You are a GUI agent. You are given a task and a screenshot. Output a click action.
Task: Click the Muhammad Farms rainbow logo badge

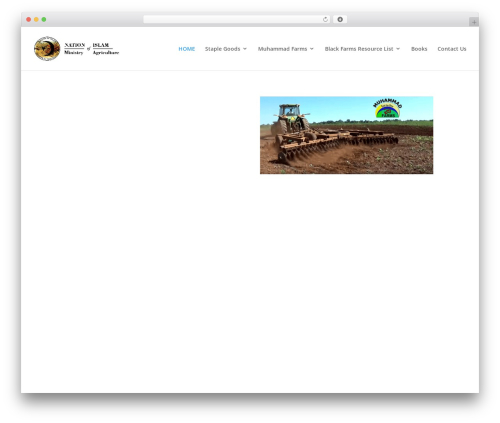(387, 108)
